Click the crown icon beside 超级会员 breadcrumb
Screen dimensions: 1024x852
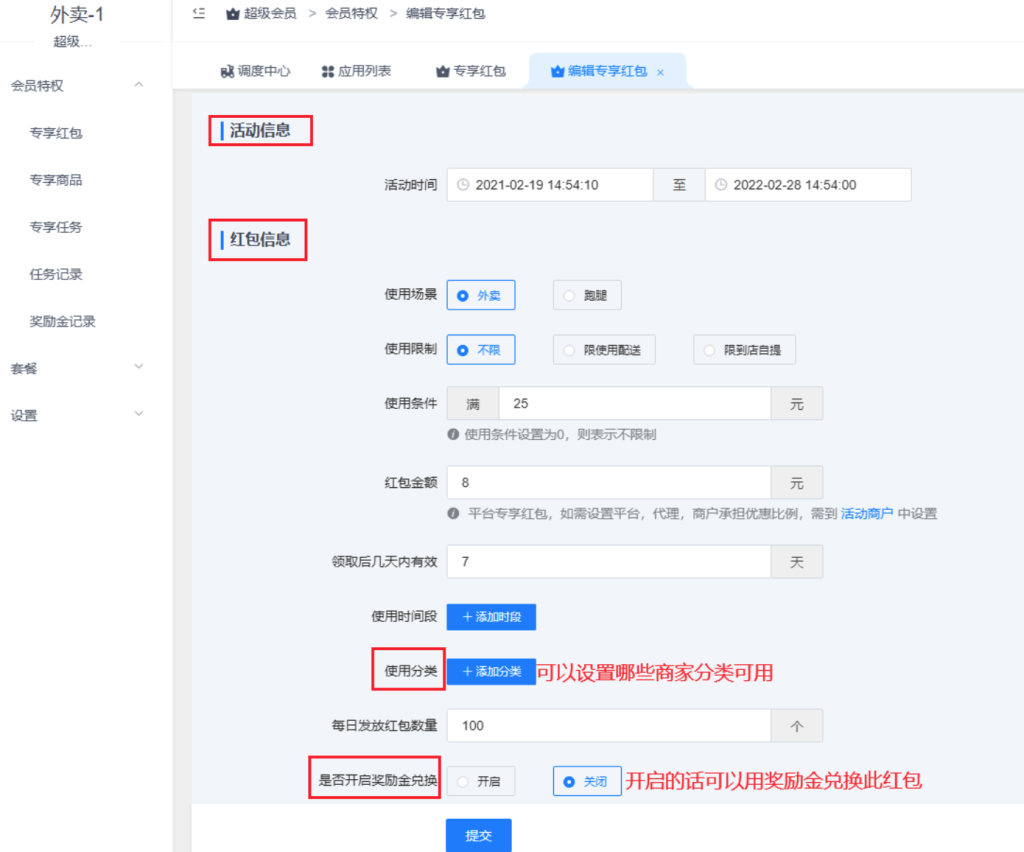point(233,14)
